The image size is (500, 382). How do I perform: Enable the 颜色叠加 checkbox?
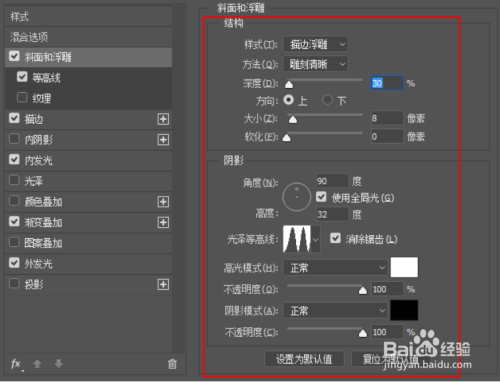pos(14,201)
